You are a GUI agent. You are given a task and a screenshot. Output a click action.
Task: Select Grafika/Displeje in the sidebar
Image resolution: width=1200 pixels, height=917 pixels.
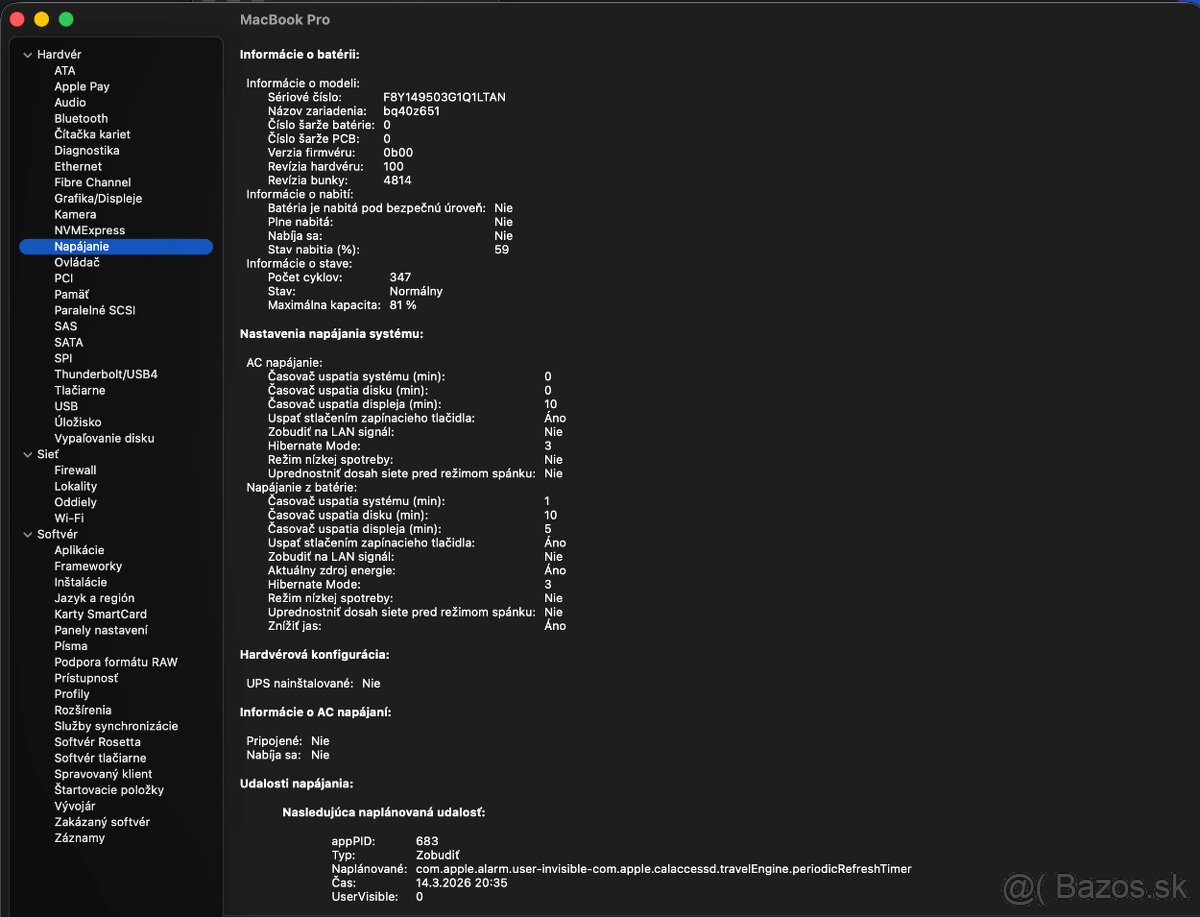(x=98, y=198)
